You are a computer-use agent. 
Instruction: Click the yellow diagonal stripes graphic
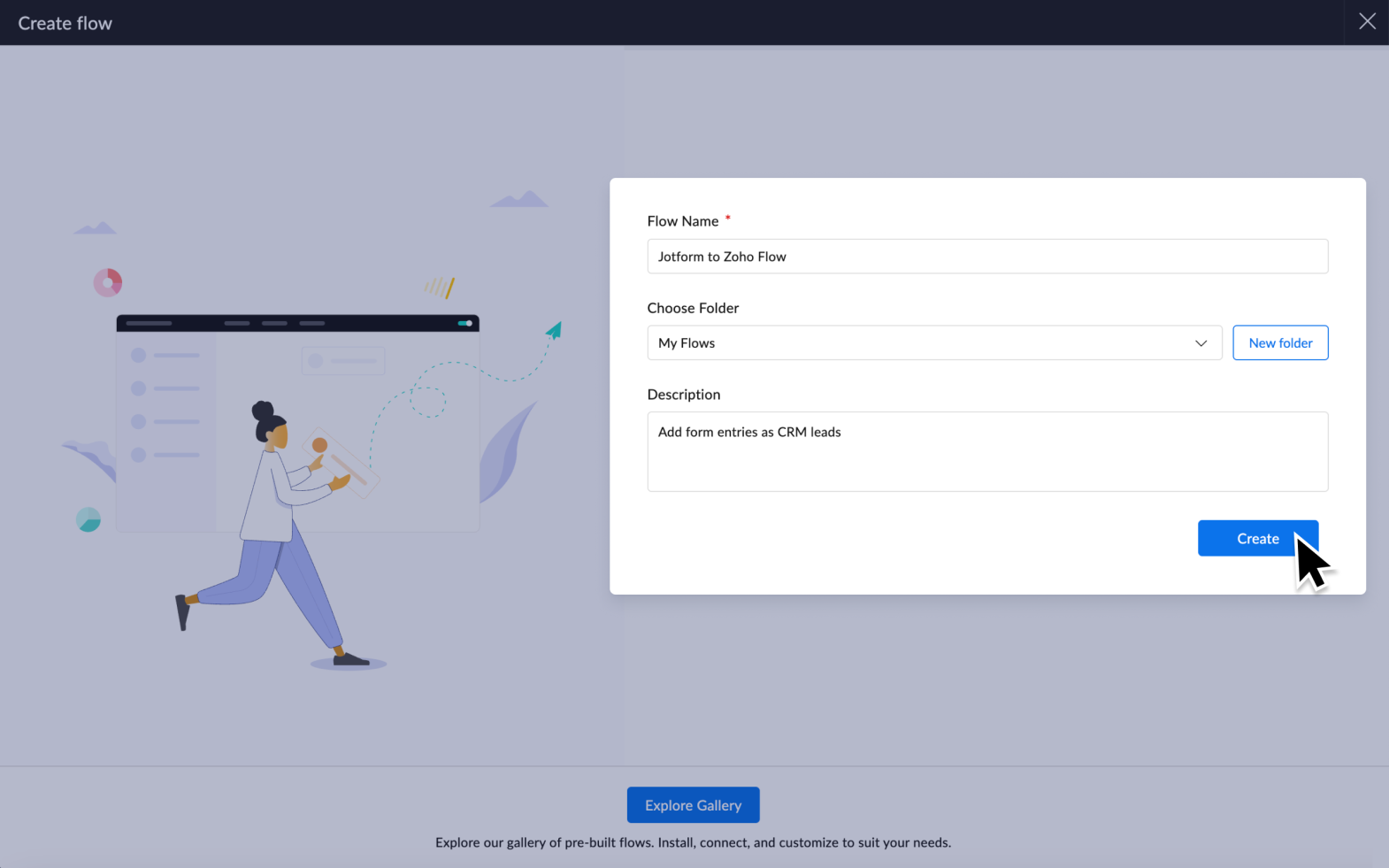pos(440,287)
